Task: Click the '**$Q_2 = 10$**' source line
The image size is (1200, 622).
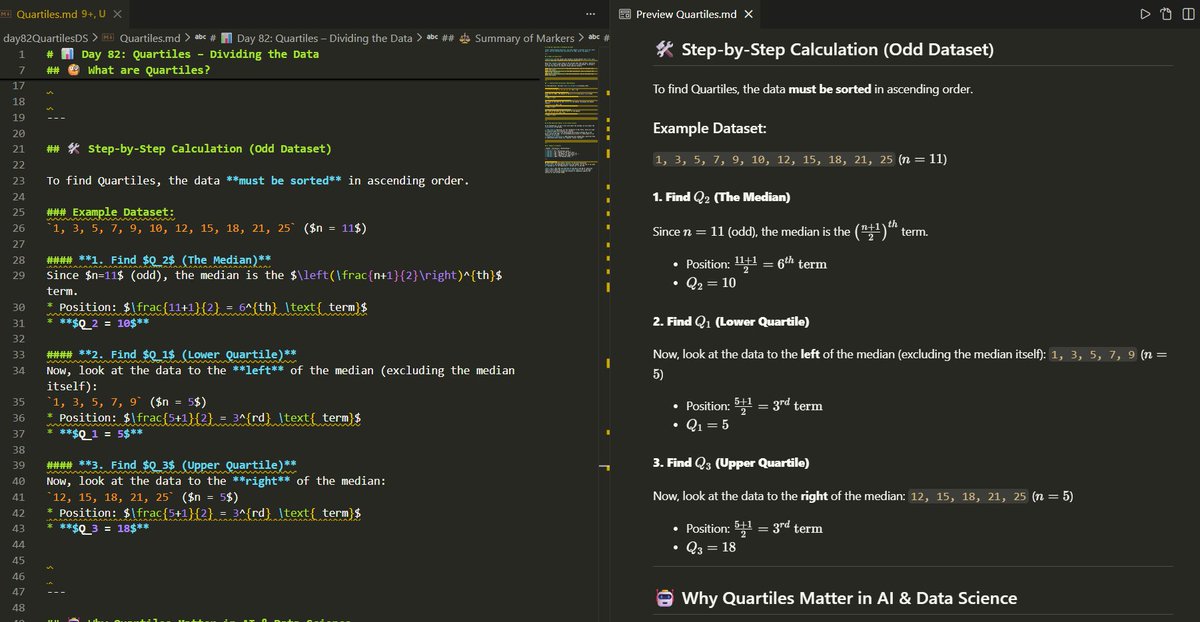Action: pyautogui.click(x=98, y=323)
